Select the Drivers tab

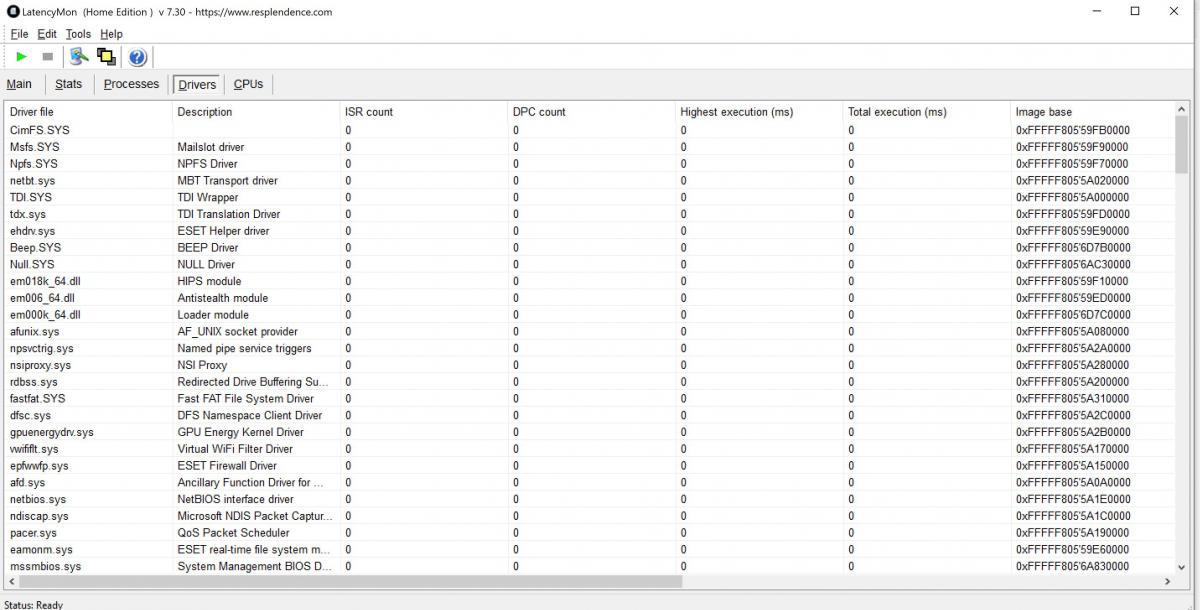[197, 85]
